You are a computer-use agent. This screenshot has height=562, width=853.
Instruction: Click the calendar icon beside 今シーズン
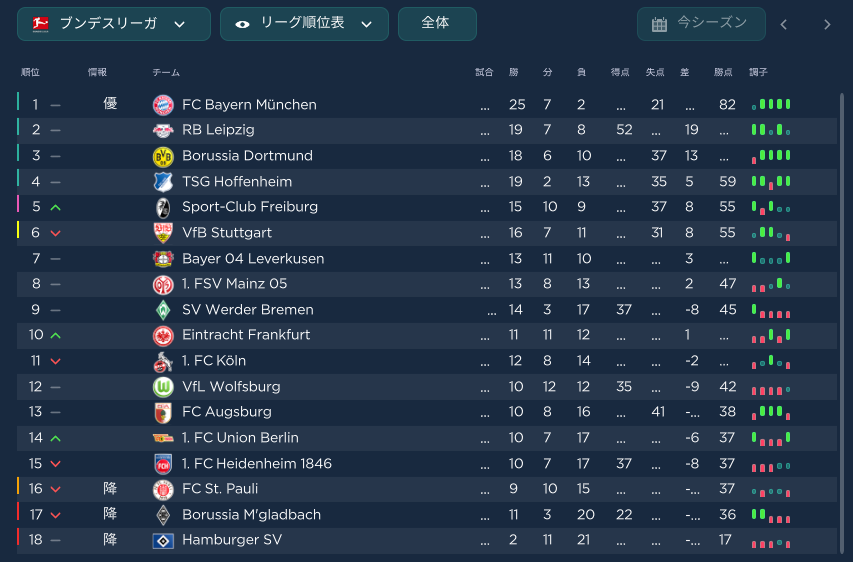tap(659, 24)
